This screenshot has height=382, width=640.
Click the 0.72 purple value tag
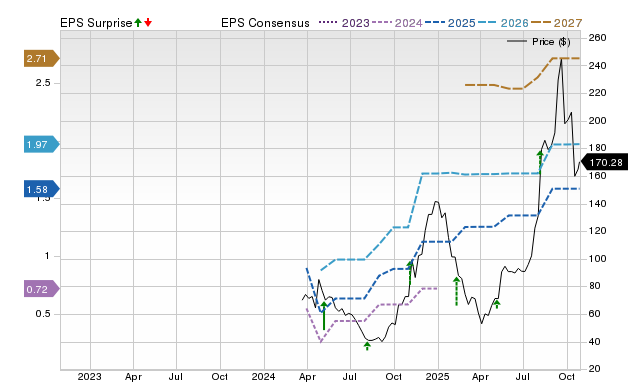coord(42,289)
